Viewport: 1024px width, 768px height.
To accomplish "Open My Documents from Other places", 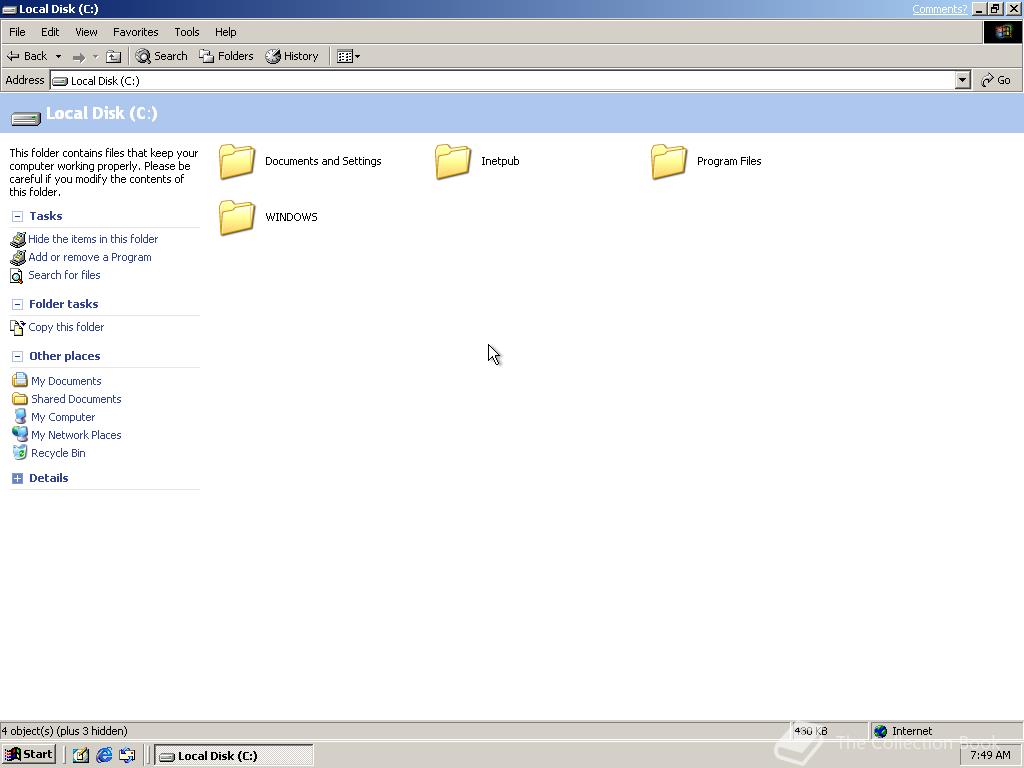I will [x=66, y=381].
